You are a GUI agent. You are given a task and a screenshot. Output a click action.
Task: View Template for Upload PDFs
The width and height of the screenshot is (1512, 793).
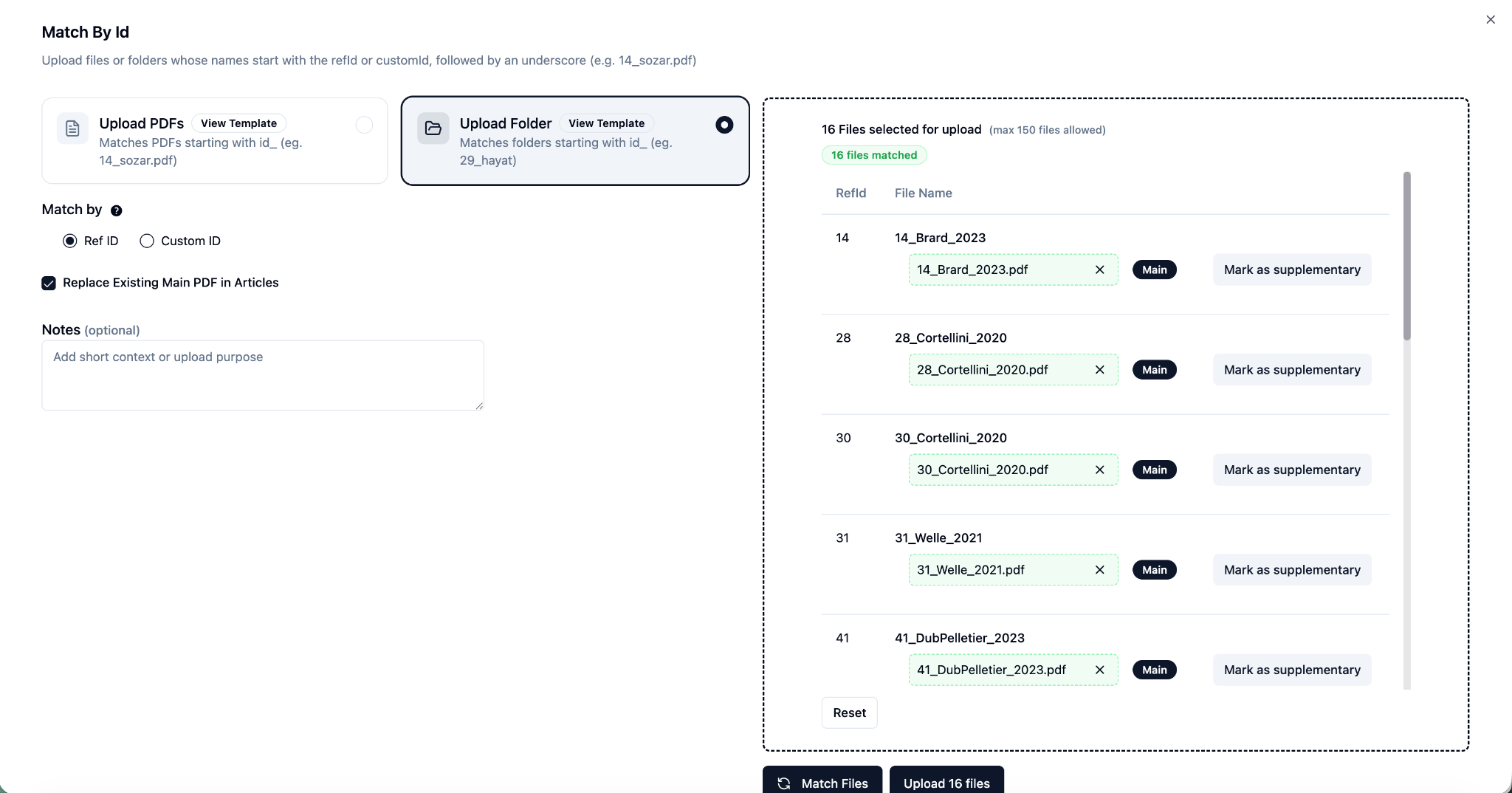coord(238,123)
